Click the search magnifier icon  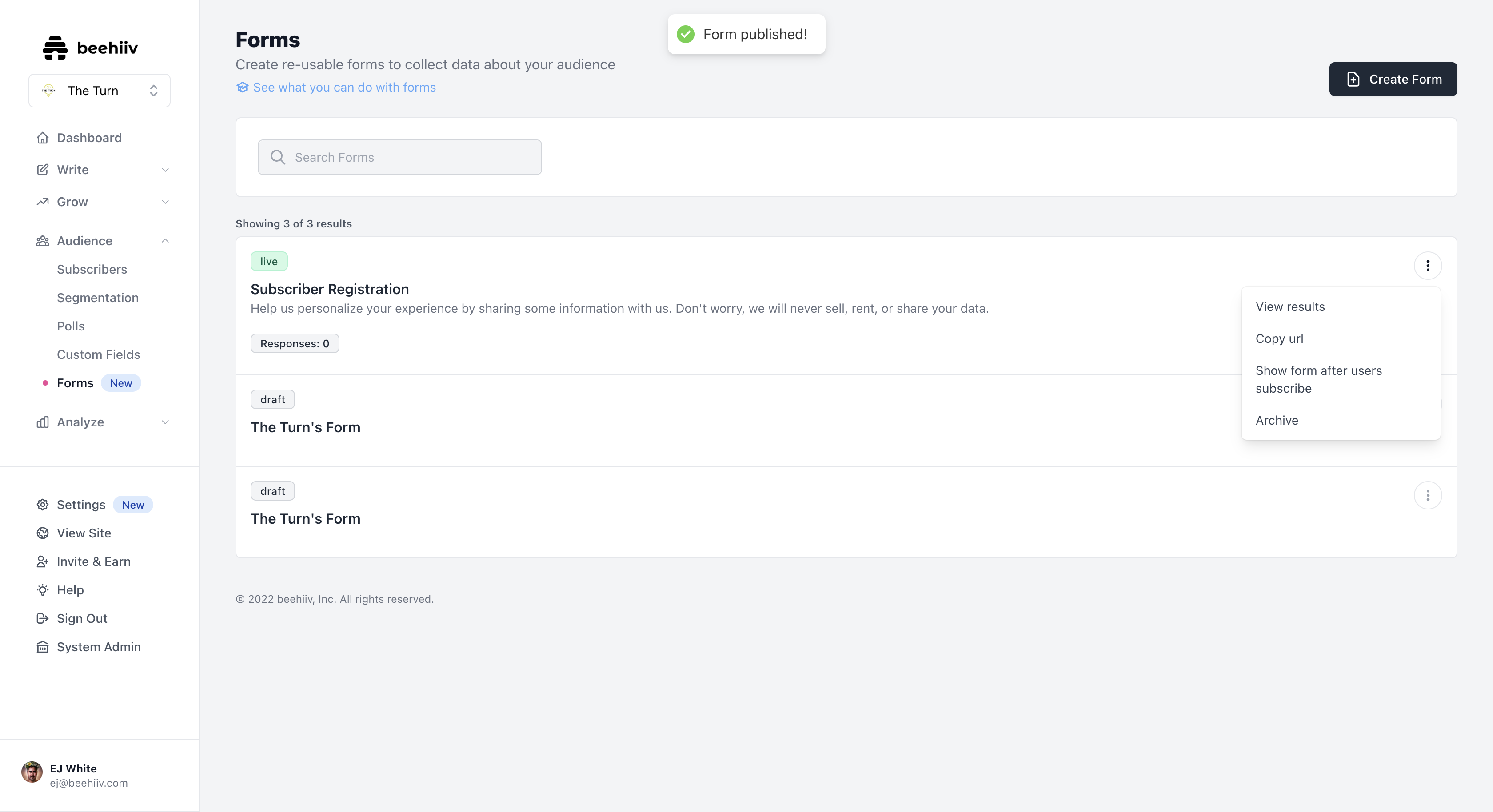pyautogui.click(x=278, y=157)
